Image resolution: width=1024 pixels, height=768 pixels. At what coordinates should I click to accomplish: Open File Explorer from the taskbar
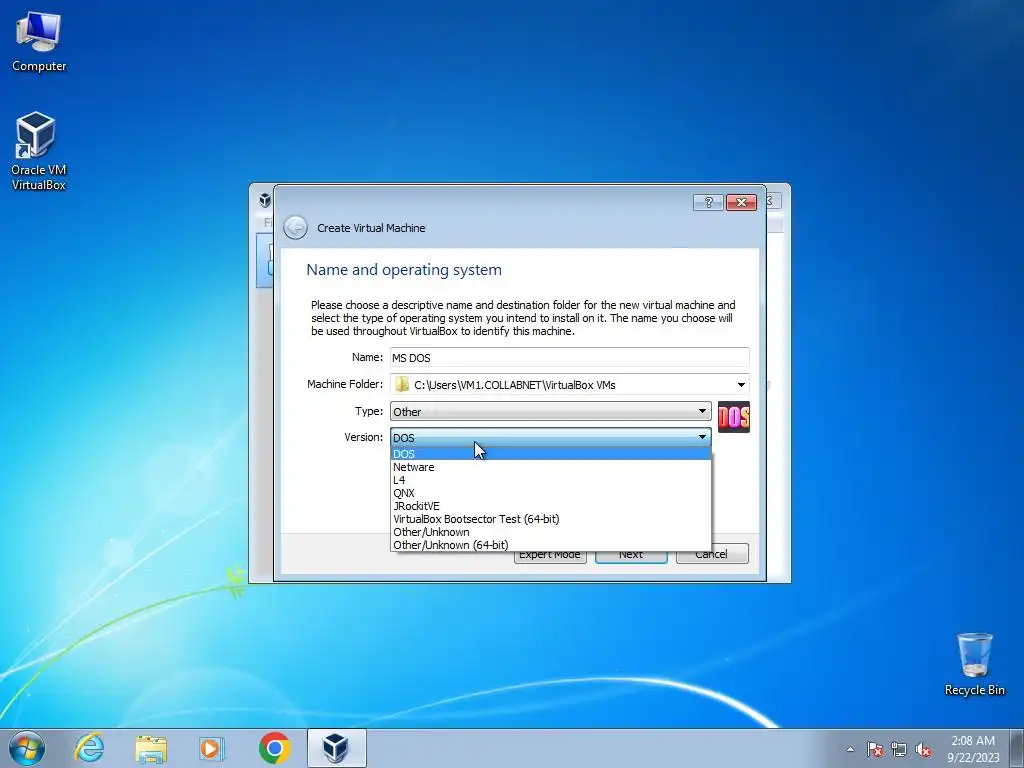point(151,748)
